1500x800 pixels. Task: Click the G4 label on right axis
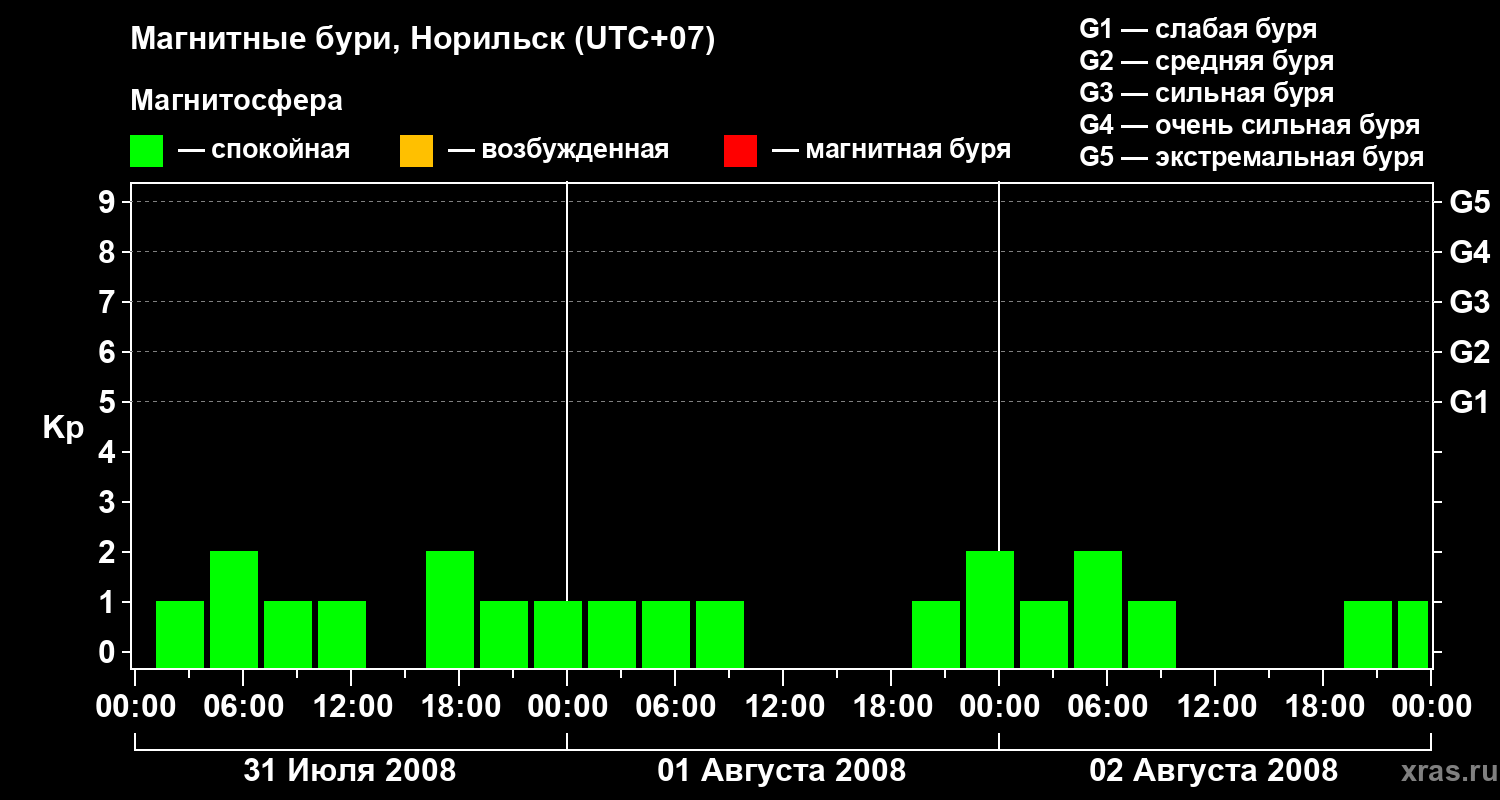1469,252
